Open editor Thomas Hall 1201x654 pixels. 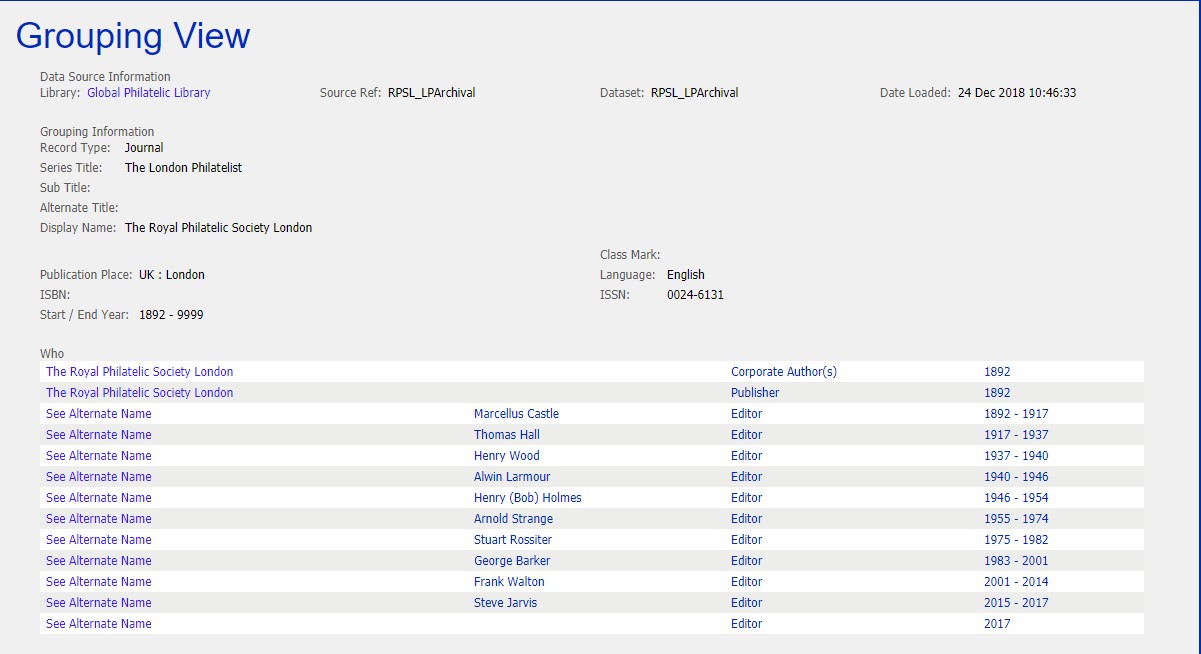509,435
